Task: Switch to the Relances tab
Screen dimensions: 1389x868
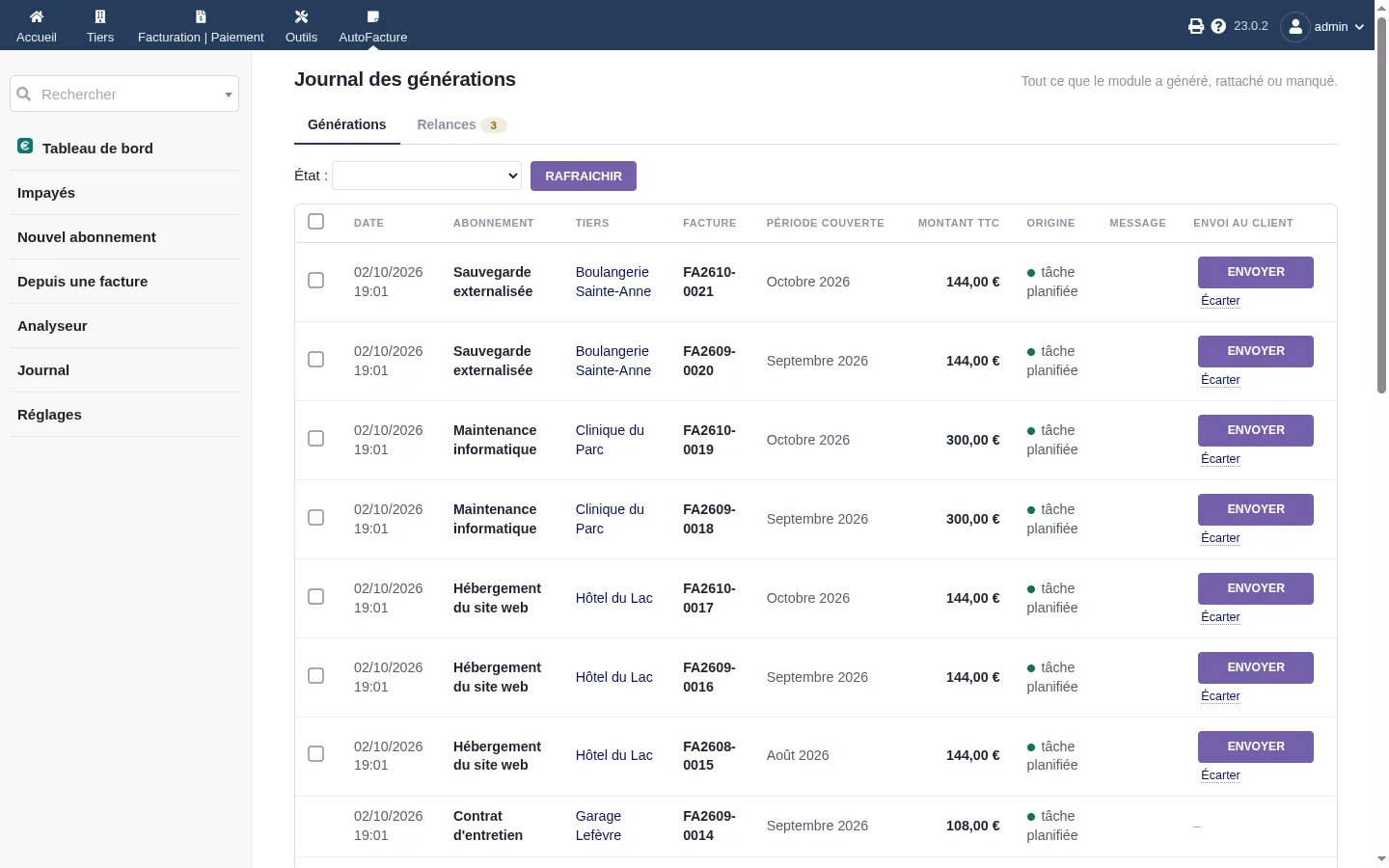Action: [x=461, y=124]
